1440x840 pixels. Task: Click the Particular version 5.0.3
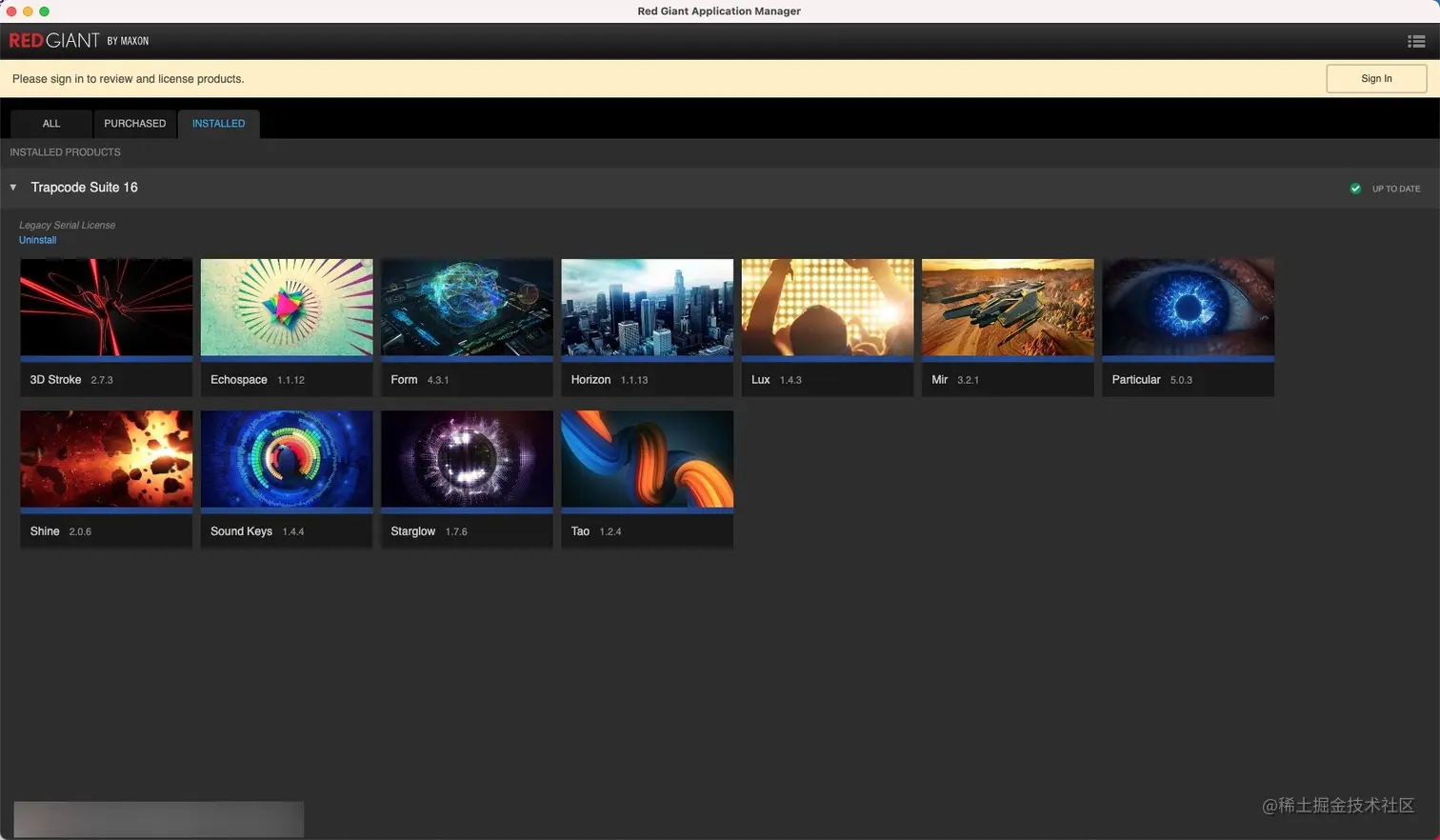(x=1181, y=380)
